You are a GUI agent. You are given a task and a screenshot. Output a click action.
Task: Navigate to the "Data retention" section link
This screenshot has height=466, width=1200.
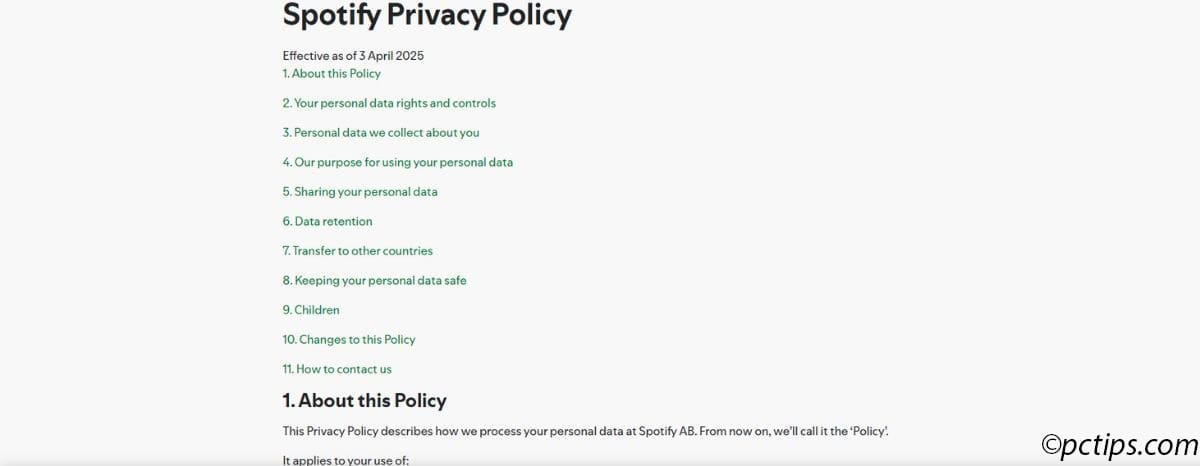click(327, 221)
